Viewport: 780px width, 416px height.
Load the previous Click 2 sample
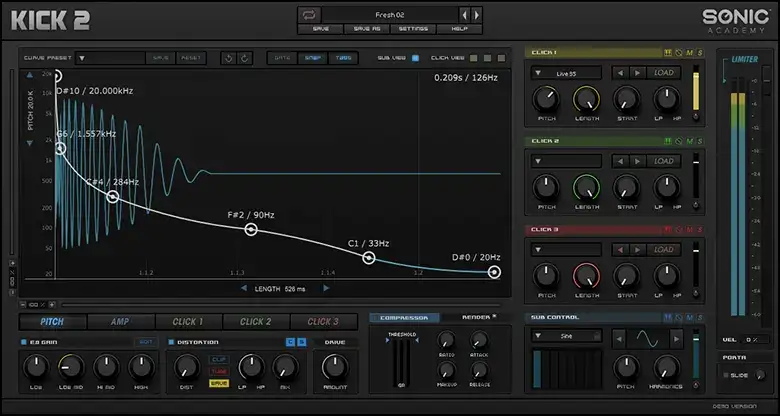tap(620, 161)
